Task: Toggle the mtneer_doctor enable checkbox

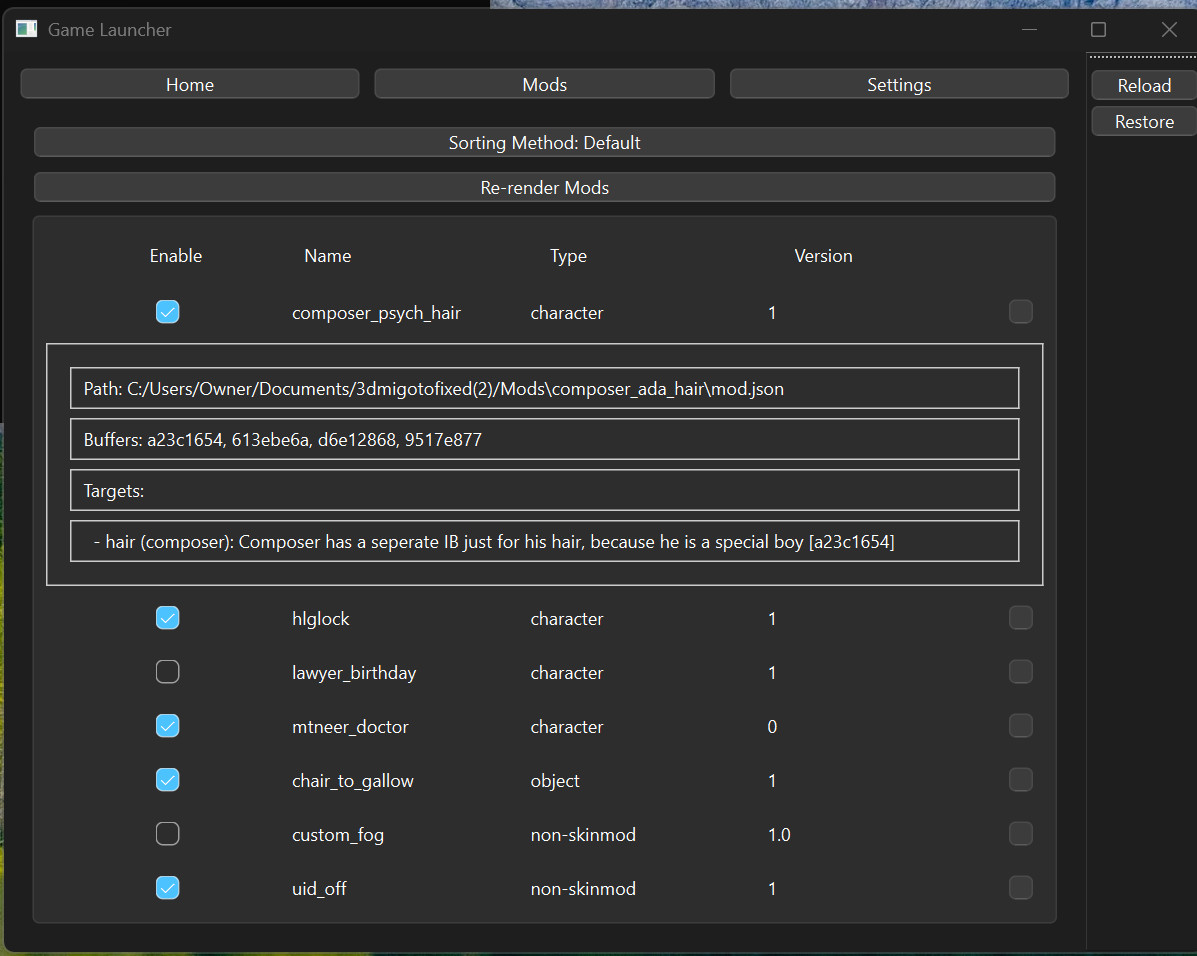Action: (168, 725)
